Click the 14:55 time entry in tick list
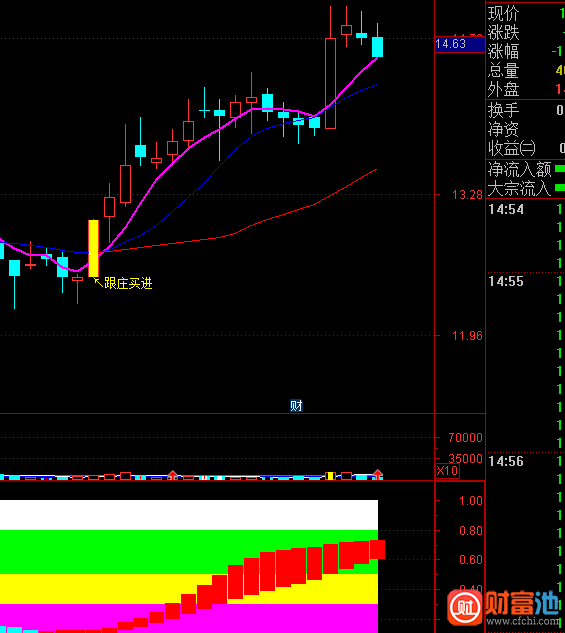The width and height of the screenshot is (565, 633). click(506, 281)
